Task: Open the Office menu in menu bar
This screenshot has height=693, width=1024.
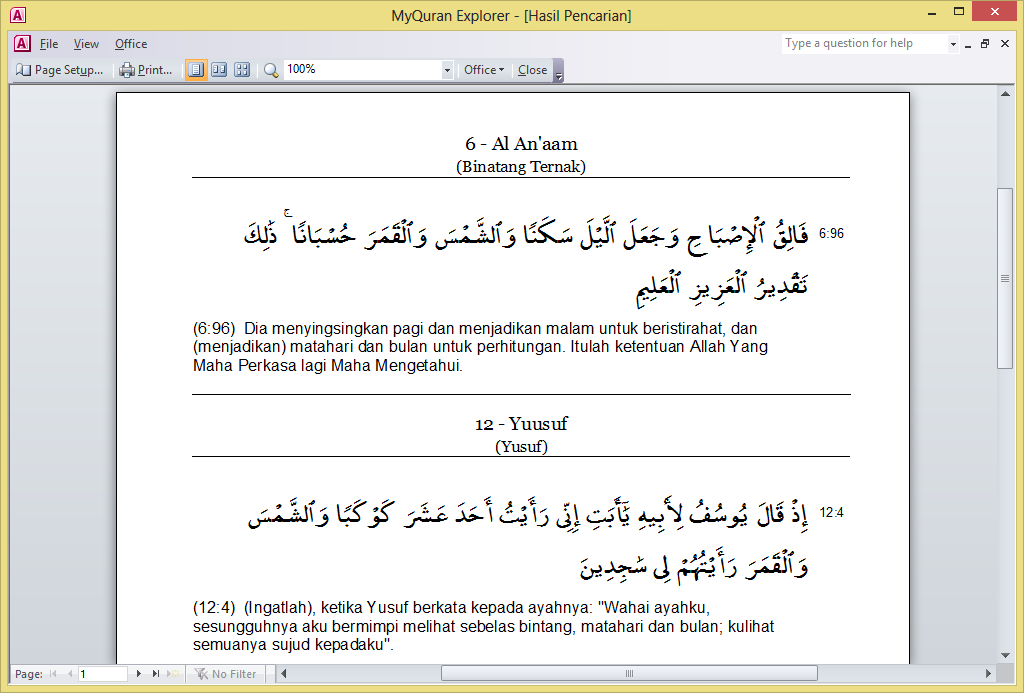Action: 131,44
